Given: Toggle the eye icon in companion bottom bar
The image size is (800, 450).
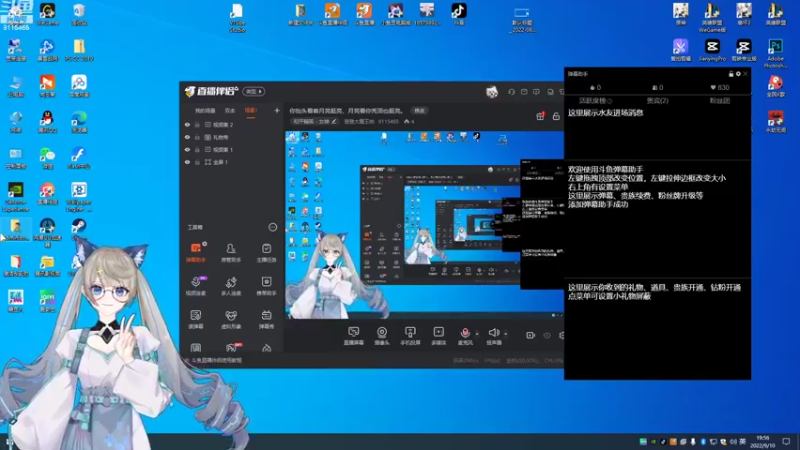Looking at the screenshot, I should tap(547, 335).
